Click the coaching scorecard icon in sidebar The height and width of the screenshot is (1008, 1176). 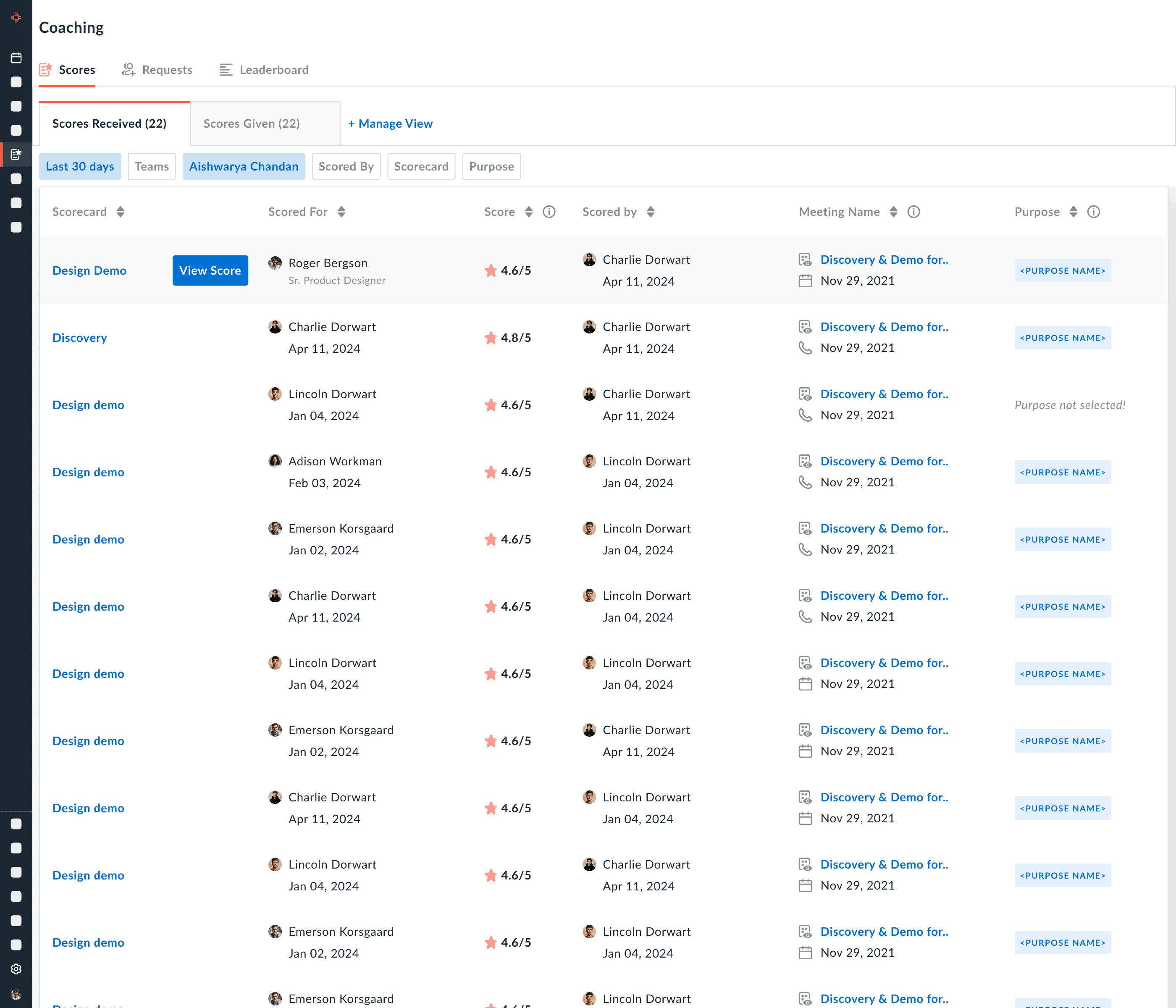[16, 155]
